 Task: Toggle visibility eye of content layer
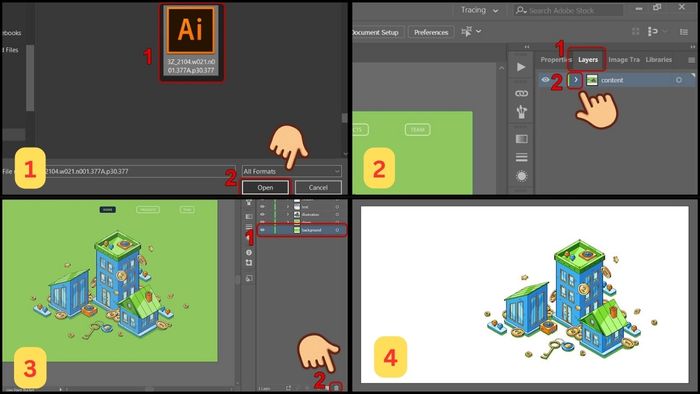[x=545, y=80]
